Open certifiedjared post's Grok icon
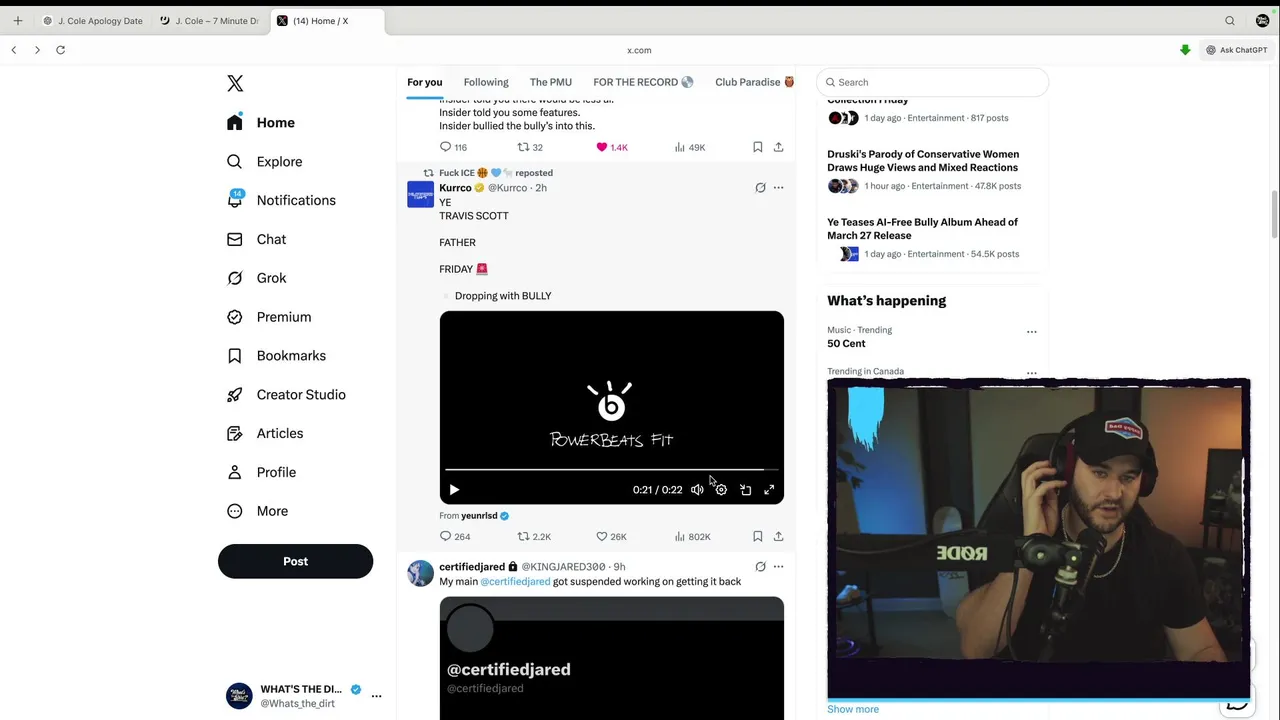This screenshot has height=720, width=1280. (x=760, y=567)
